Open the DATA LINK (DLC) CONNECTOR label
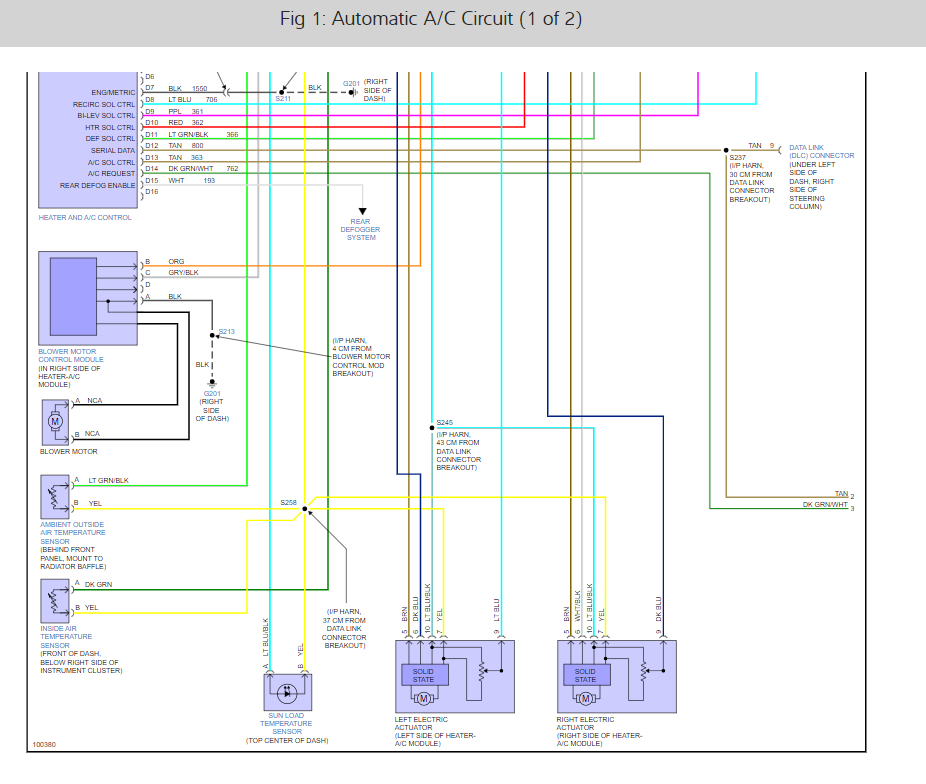The image size is (926, 784). click(821, 152)
